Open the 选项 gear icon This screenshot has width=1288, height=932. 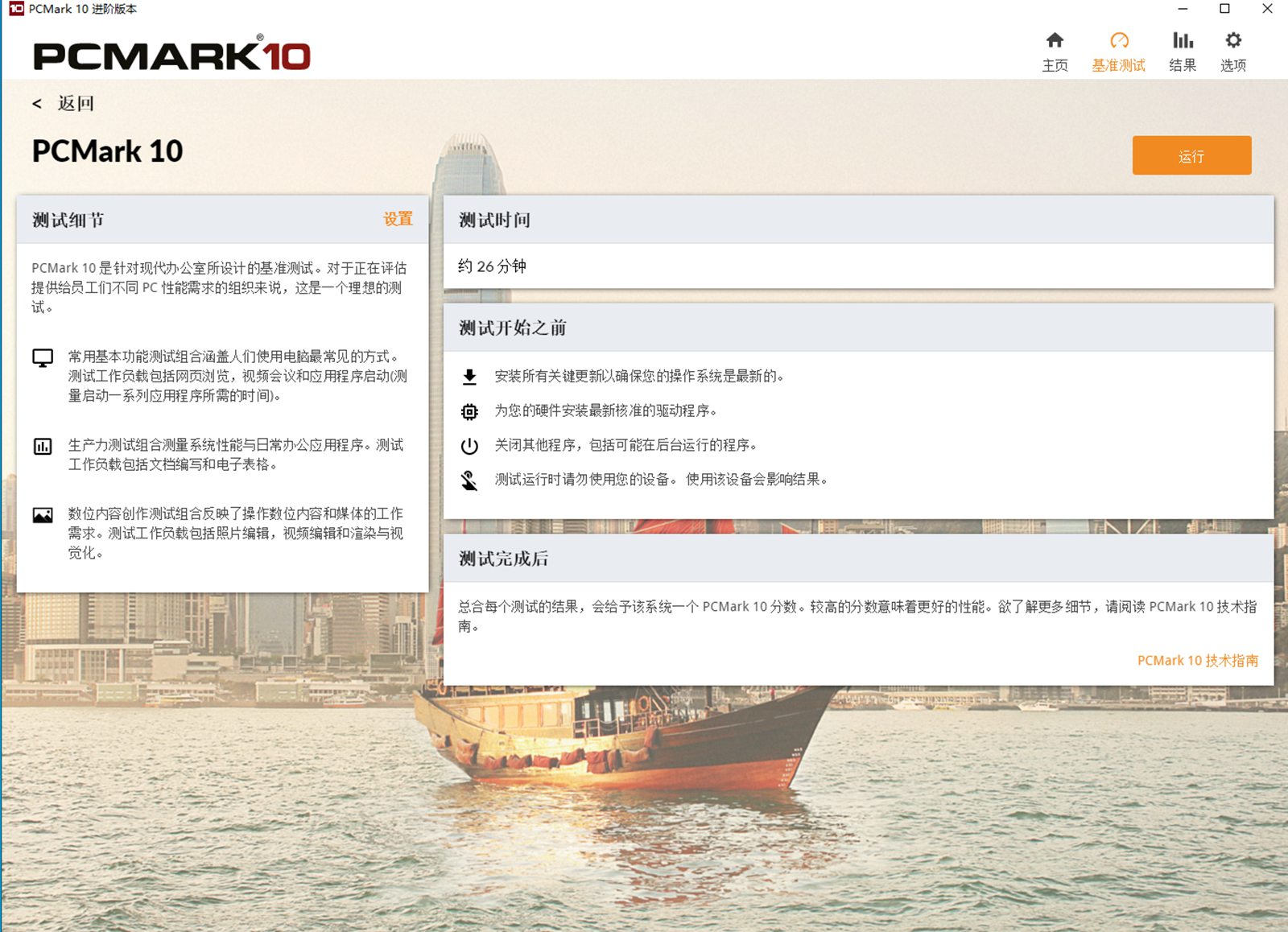coord(1233,40)
